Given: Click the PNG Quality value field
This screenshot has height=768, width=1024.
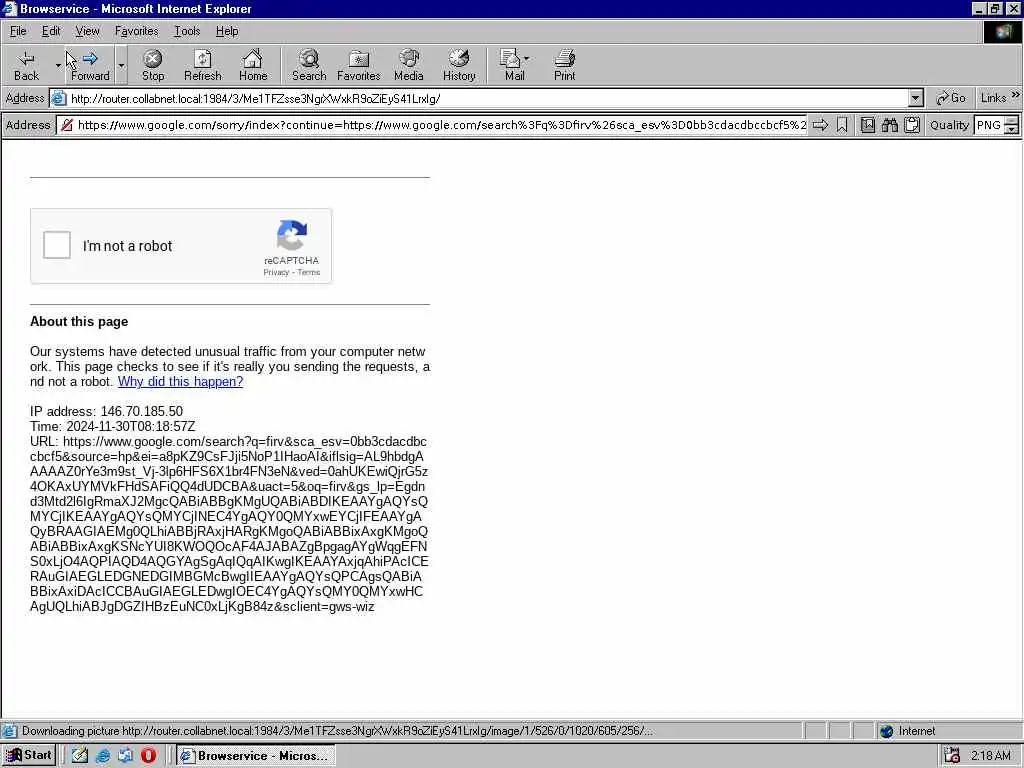Looking at the screenshot, I should point(989,125).
